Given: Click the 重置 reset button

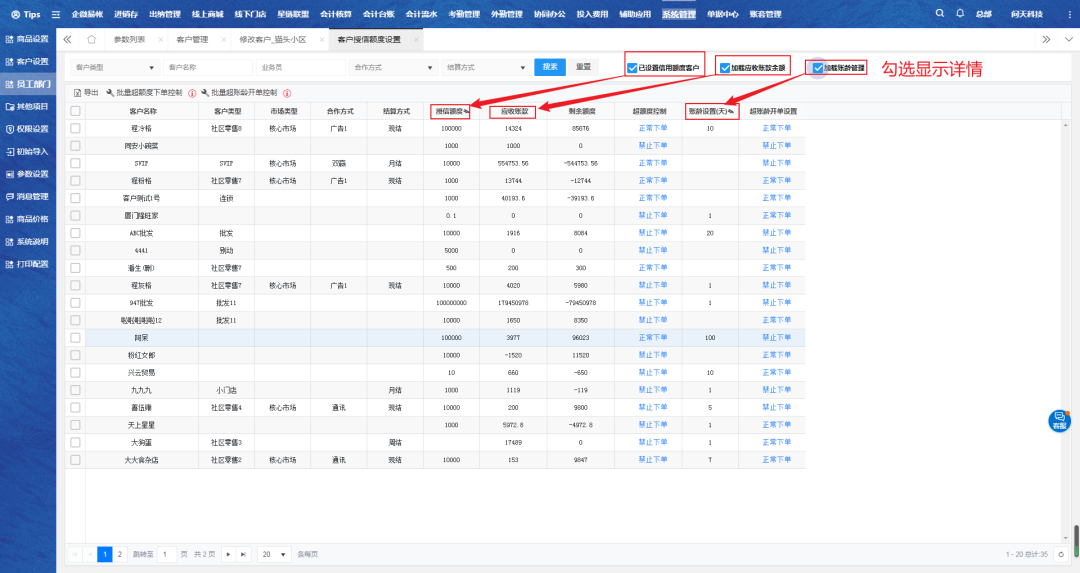Looking at the screenshot, I should [x=582, y=67].
